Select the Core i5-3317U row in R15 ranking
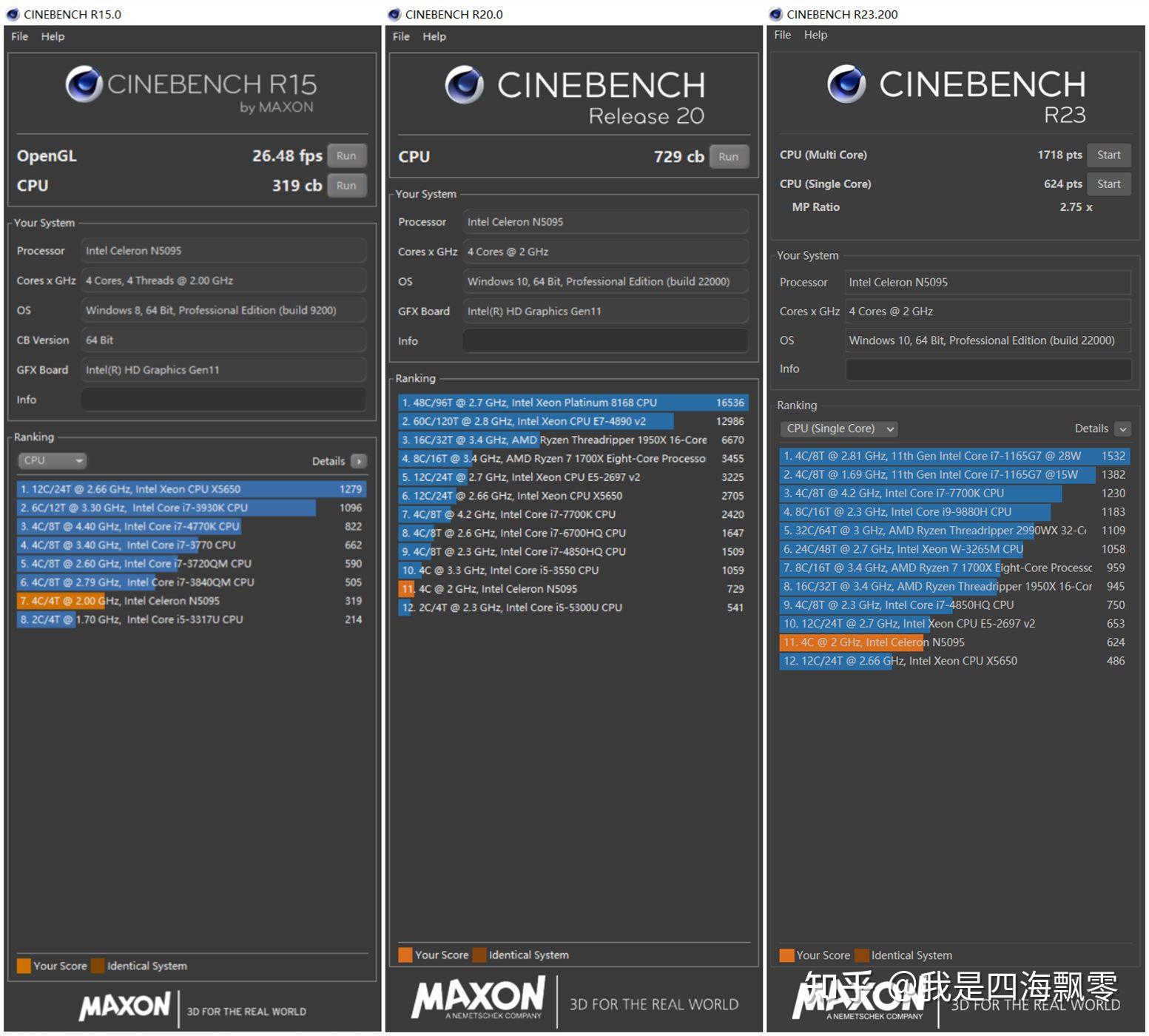 [x=191, y=619]
